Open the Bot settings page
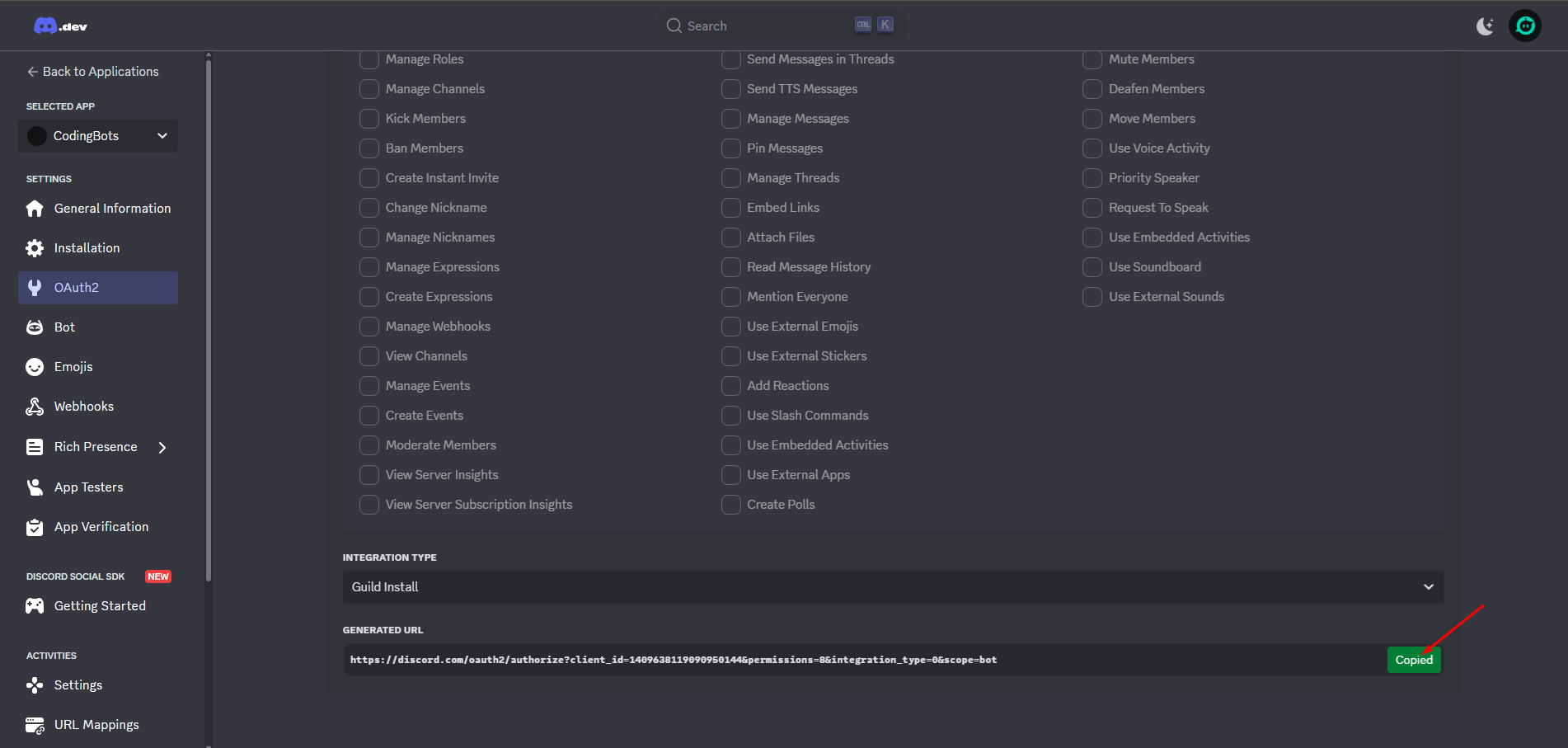The width and height of the screenshot is (1568, 748). [x=98, y=327]
